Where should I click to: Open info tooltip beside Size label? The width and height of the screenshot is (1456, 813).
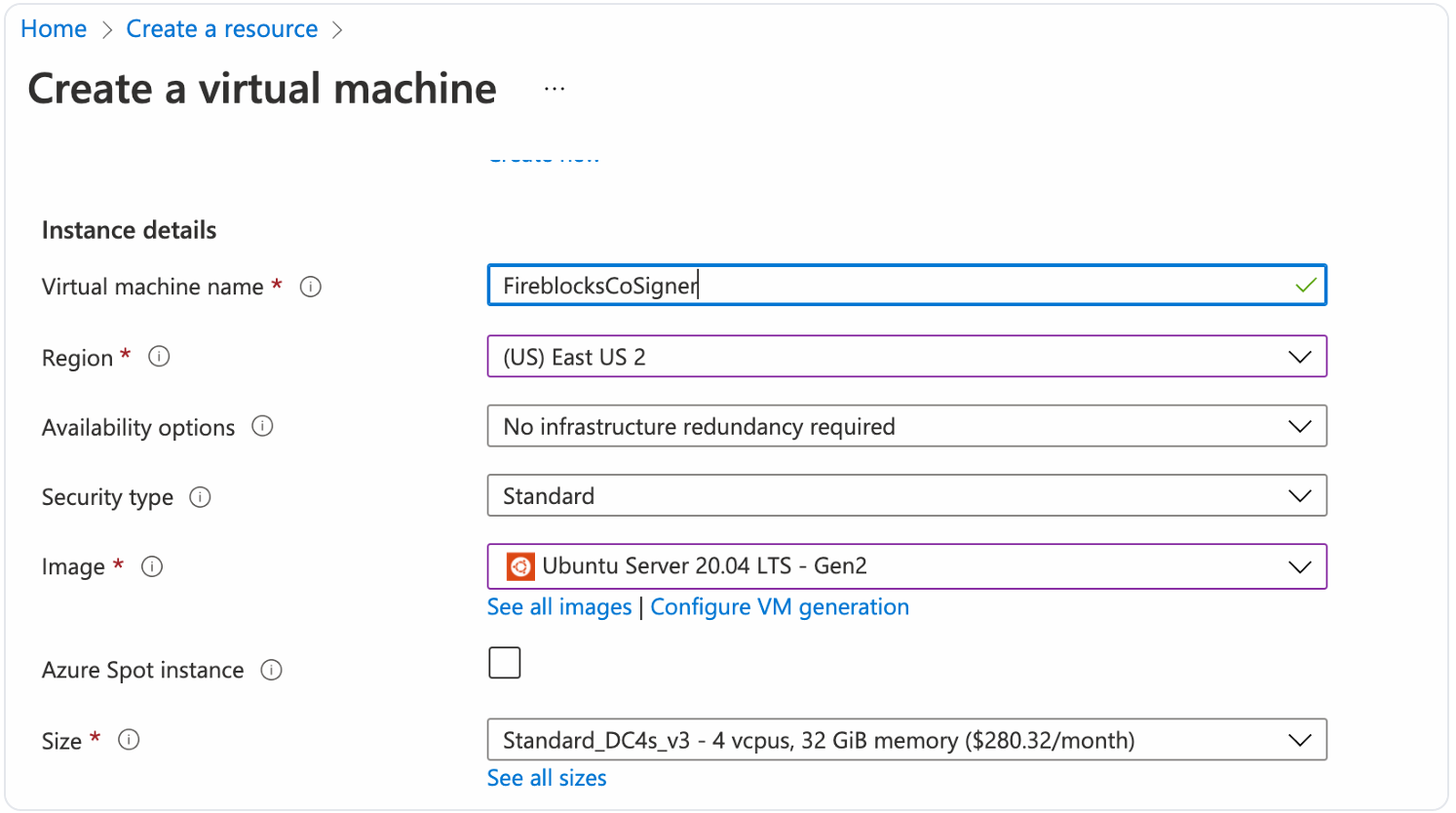129,740
